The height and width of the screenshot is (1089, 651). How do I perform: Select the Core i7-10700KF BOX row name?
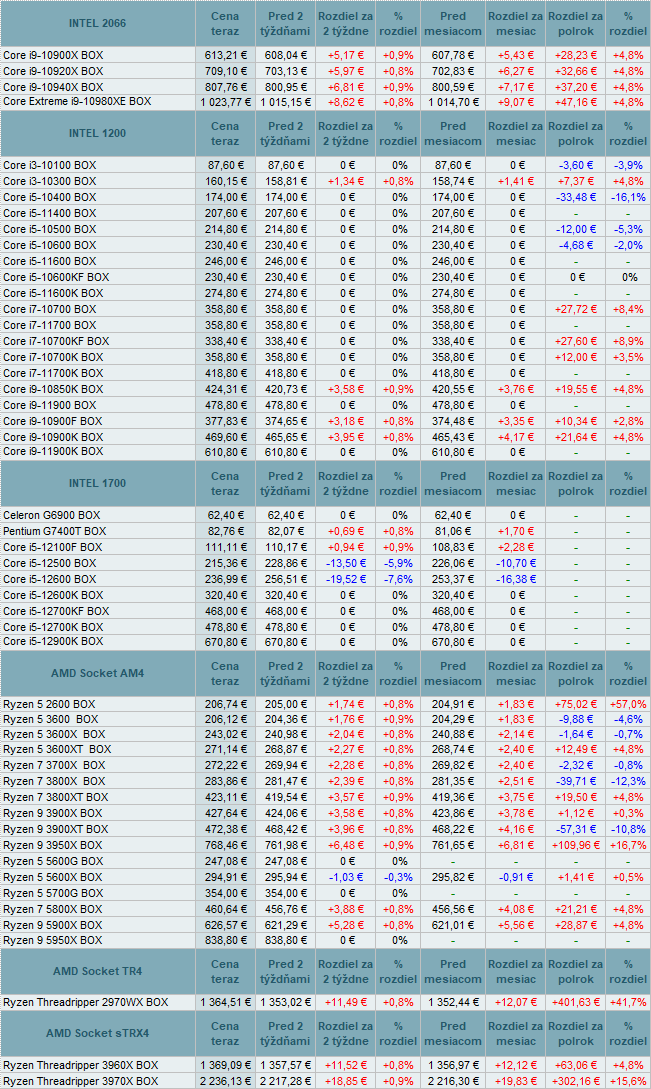pyautogui.click(x=56, y=341)
